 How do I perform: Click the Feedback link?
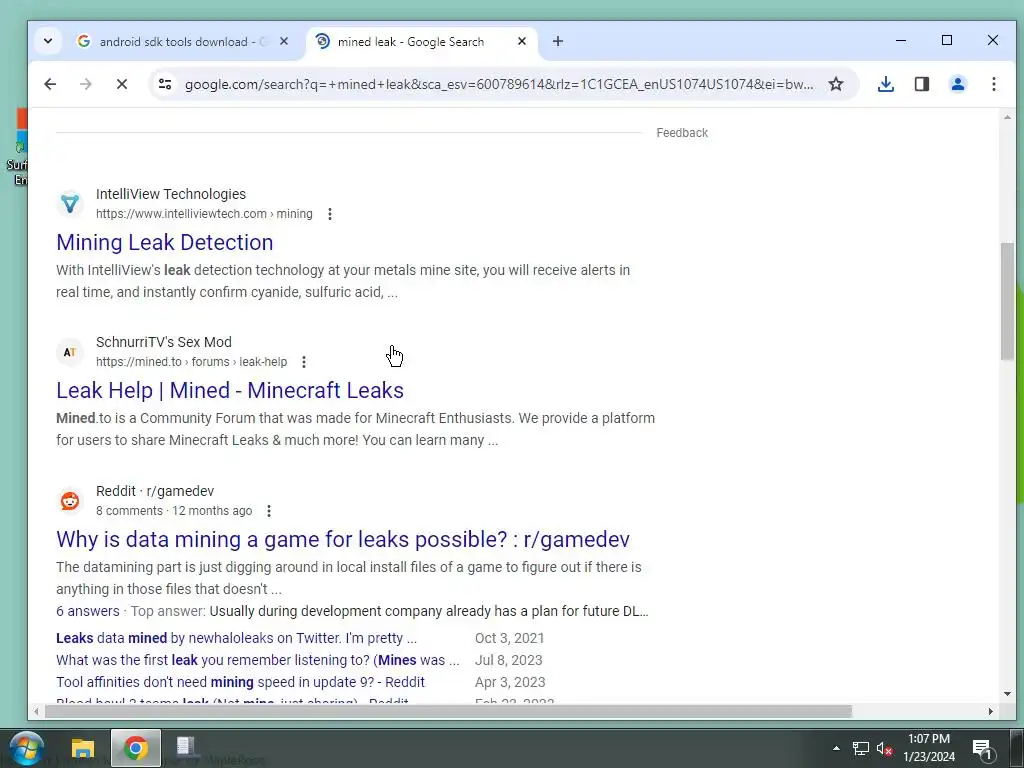click(x=682, y=133)
